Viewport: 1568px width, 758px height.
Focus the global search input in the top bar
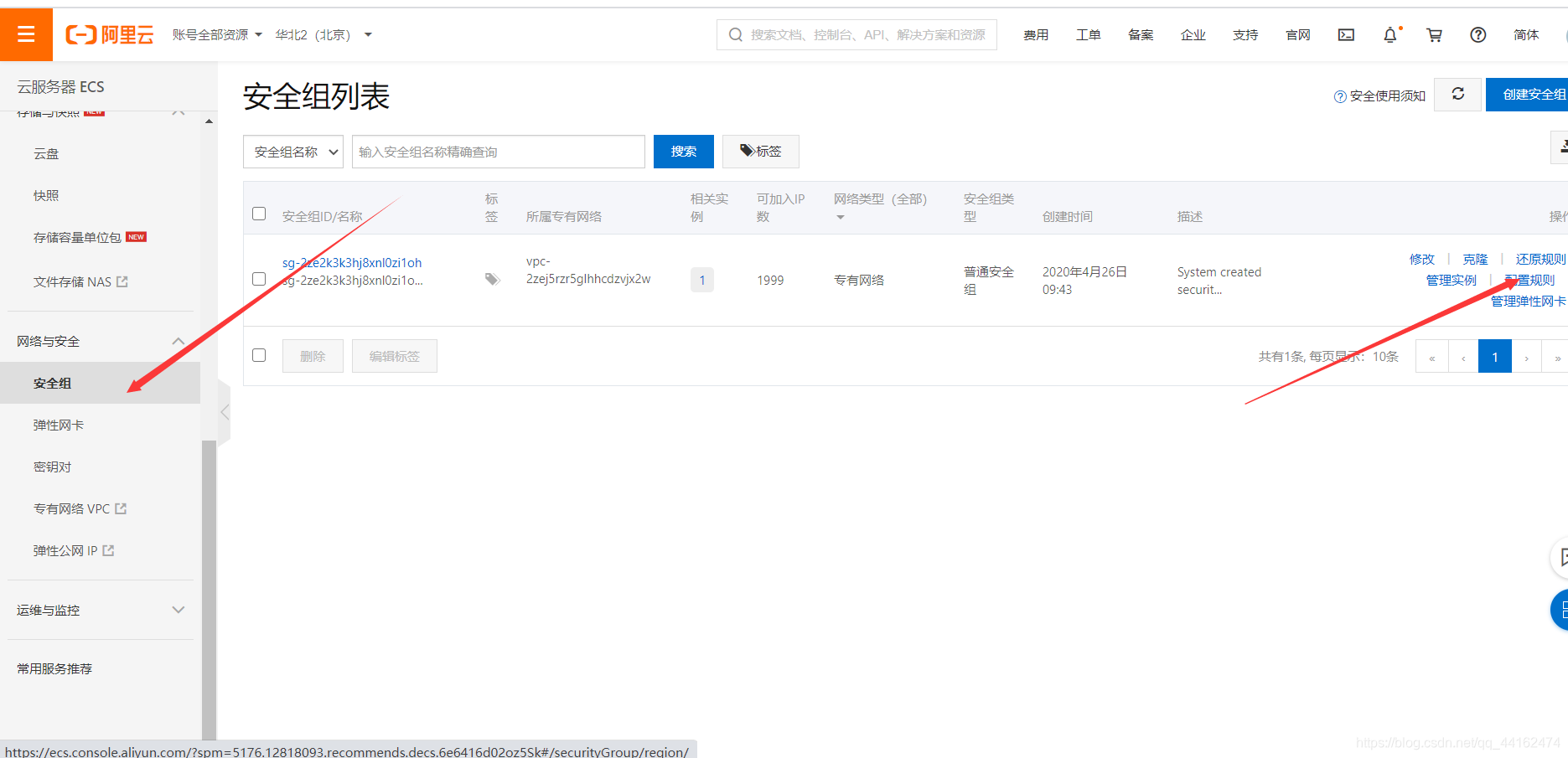[856, 34]
